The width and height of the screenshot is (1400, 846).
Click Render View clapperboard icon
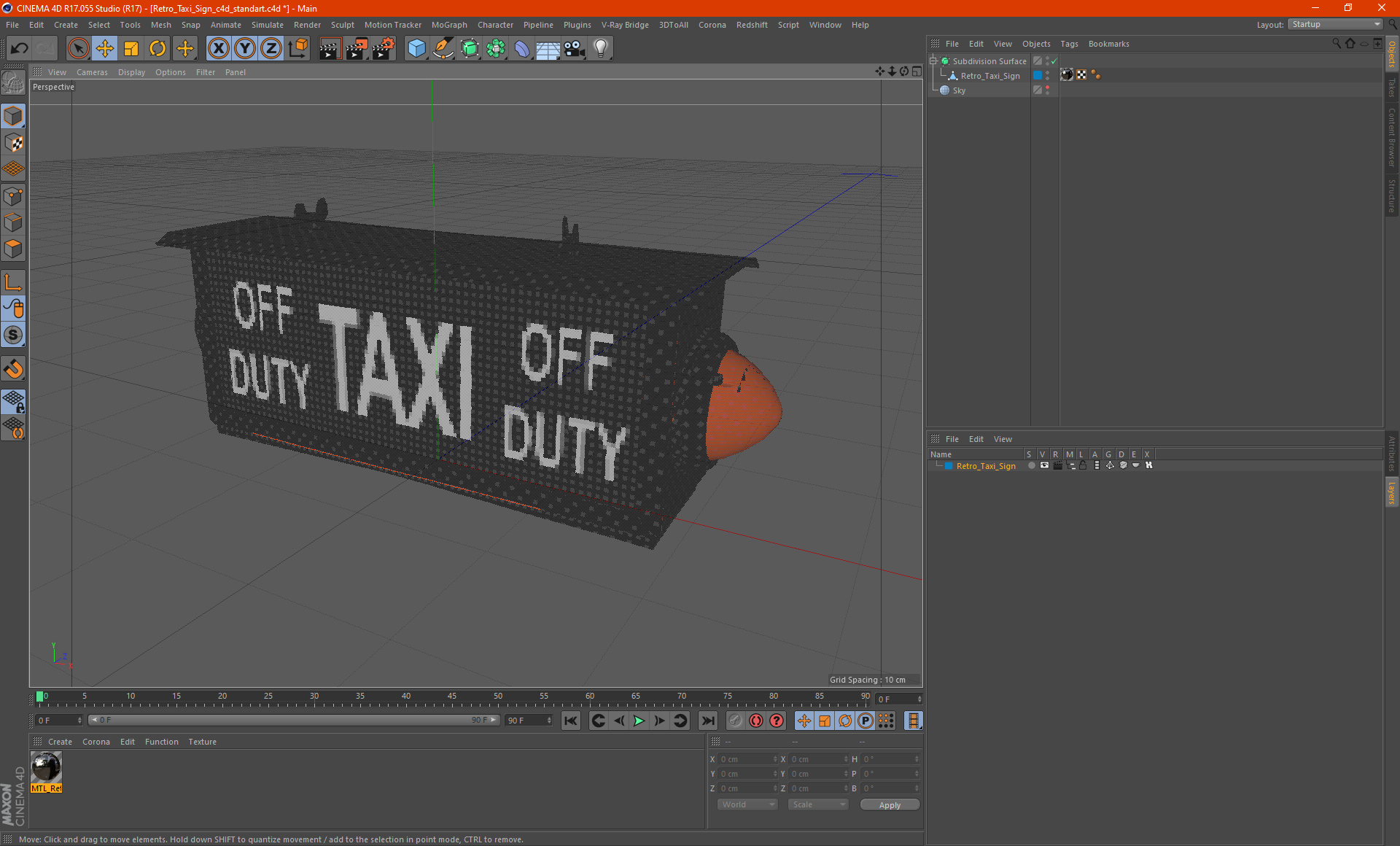coord(330,48)
